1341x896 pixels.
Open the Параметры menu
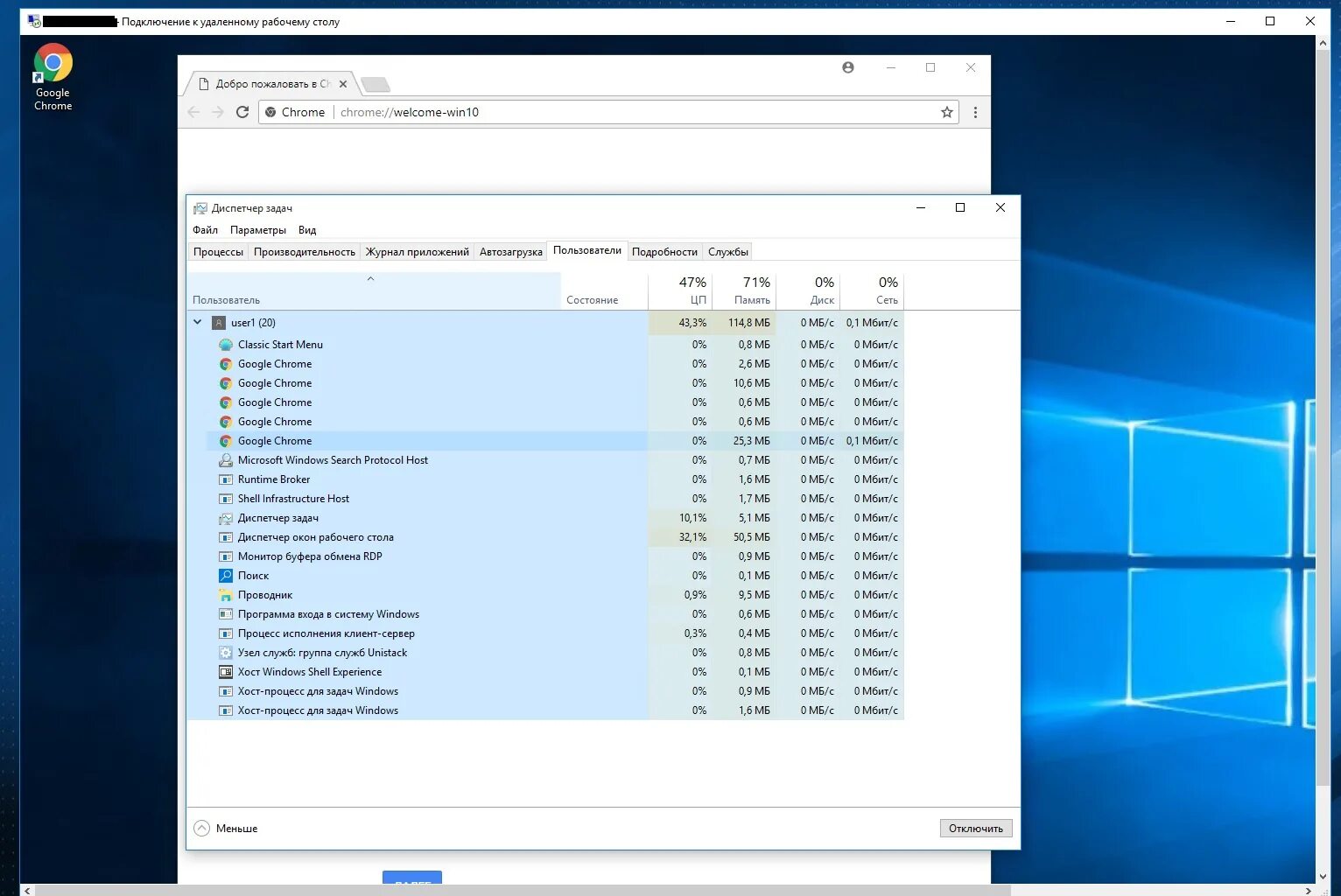click(x=258, y=230)
